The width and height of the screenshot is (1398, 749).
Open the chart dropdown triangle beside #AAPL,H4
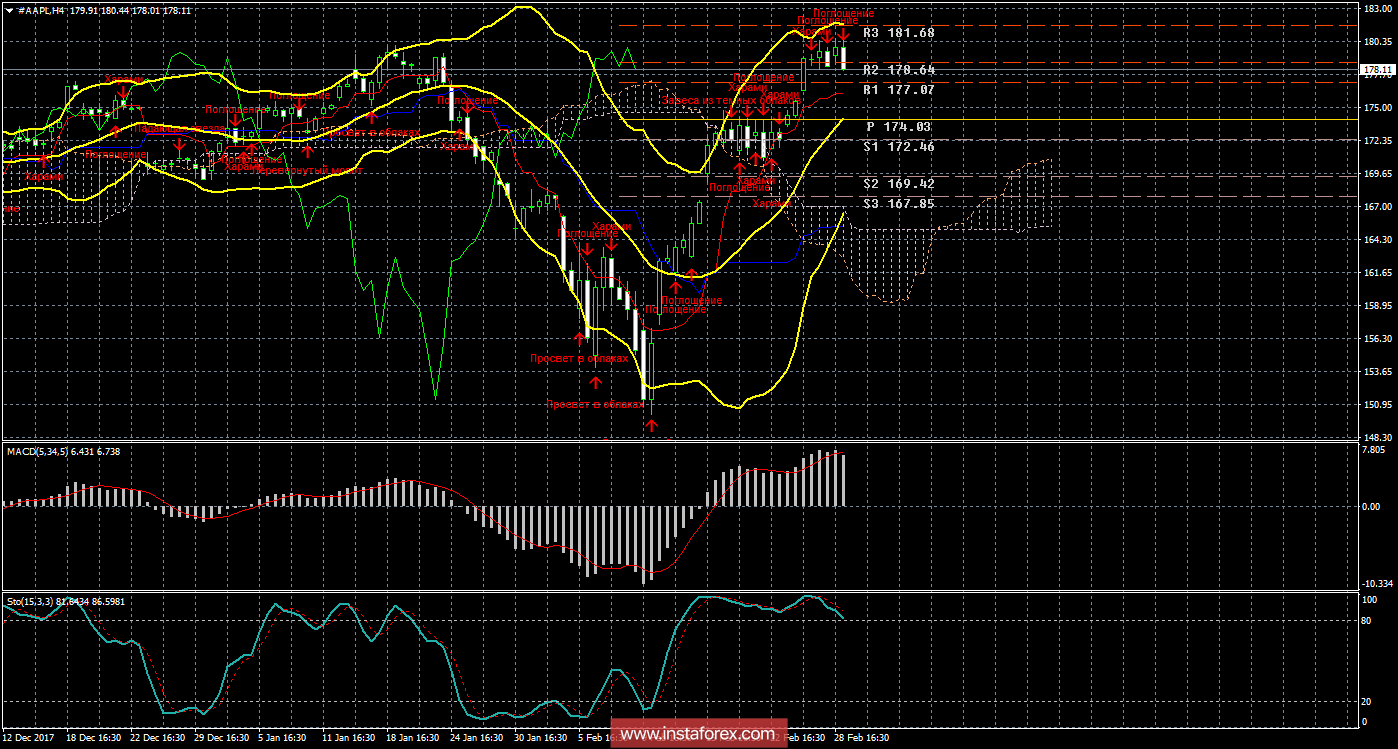tap(8, 9)
